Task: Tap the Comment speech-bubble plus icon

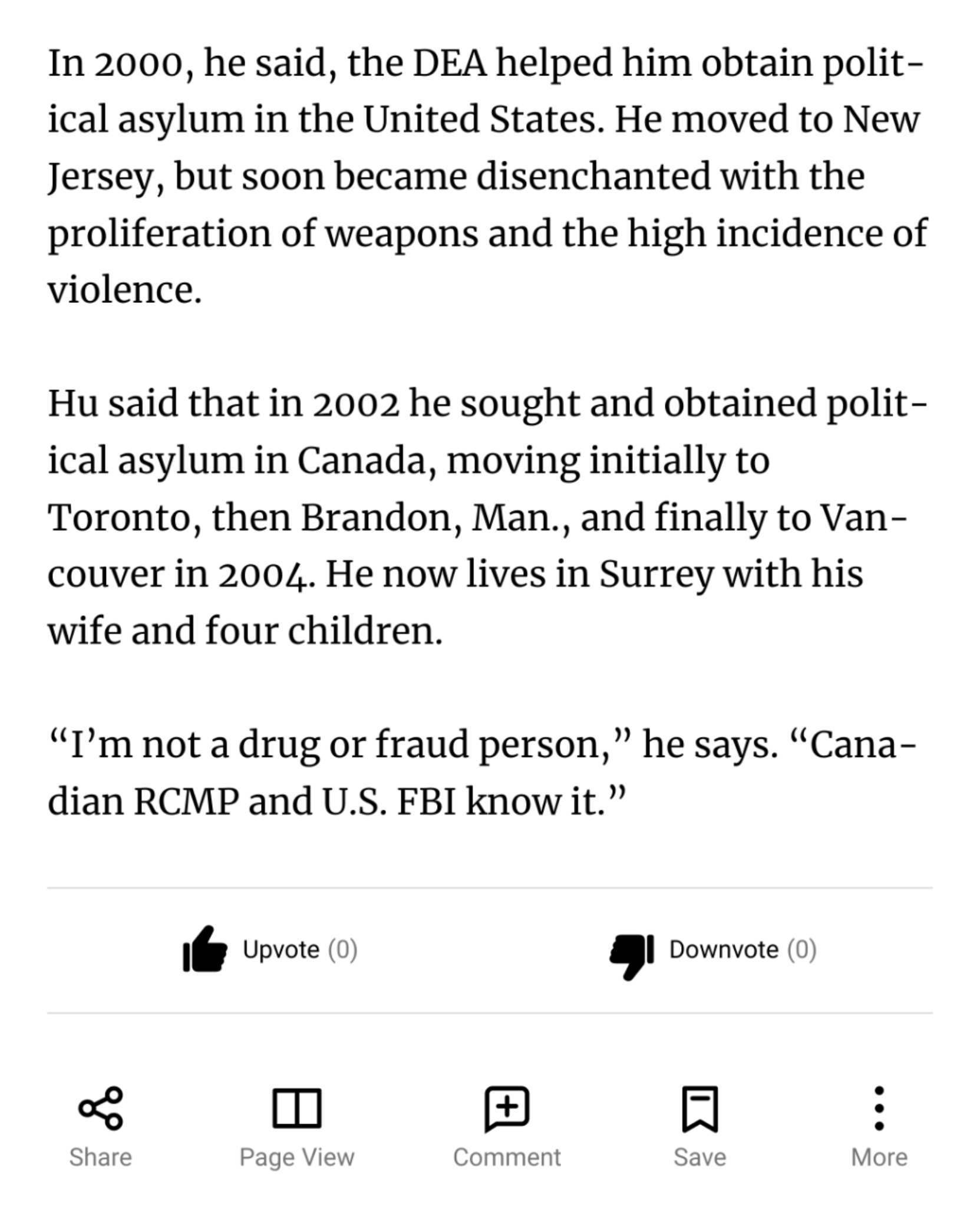Action: 506,1108
